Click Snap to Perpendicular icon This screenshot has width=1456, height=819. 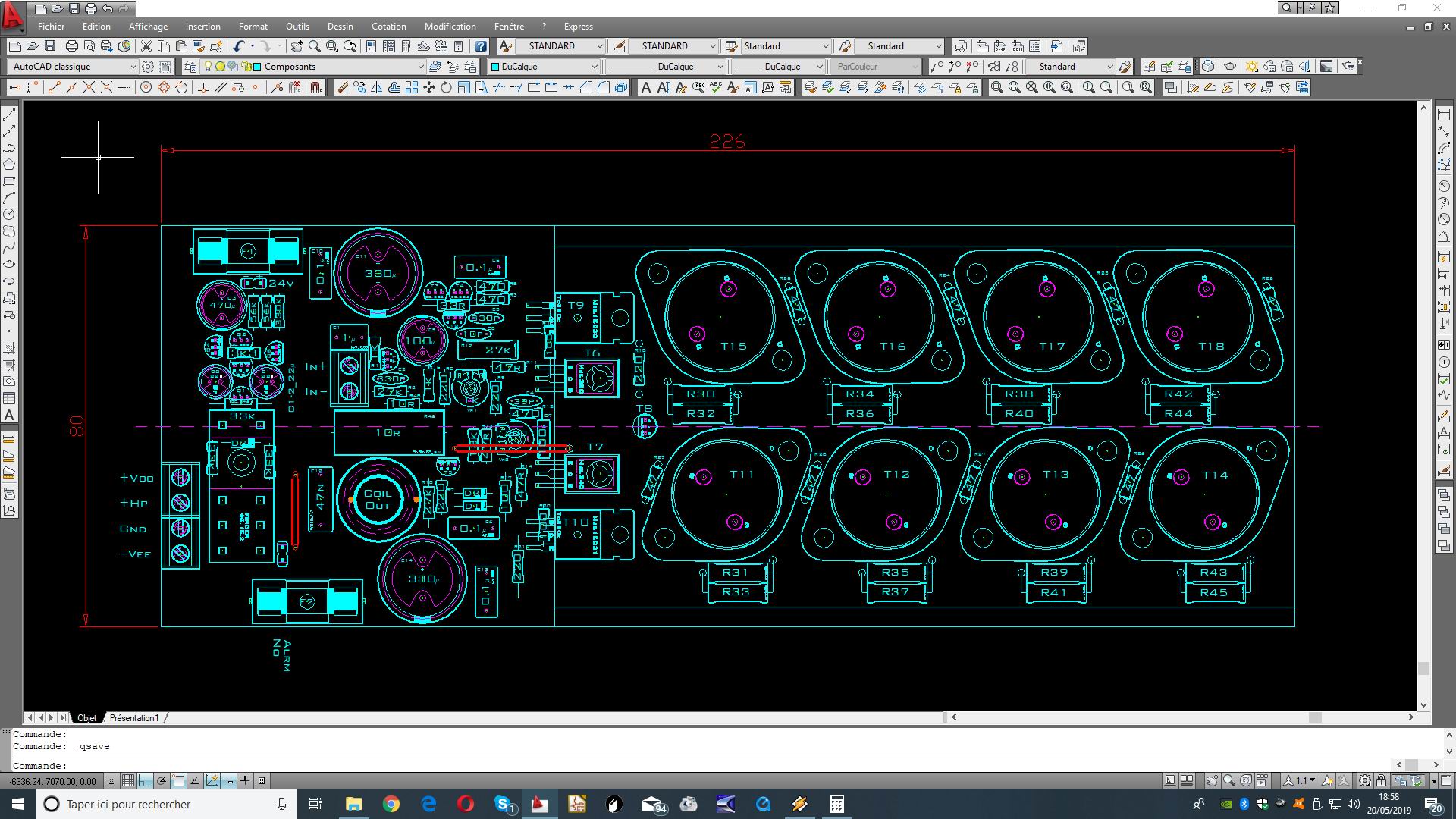203,87
